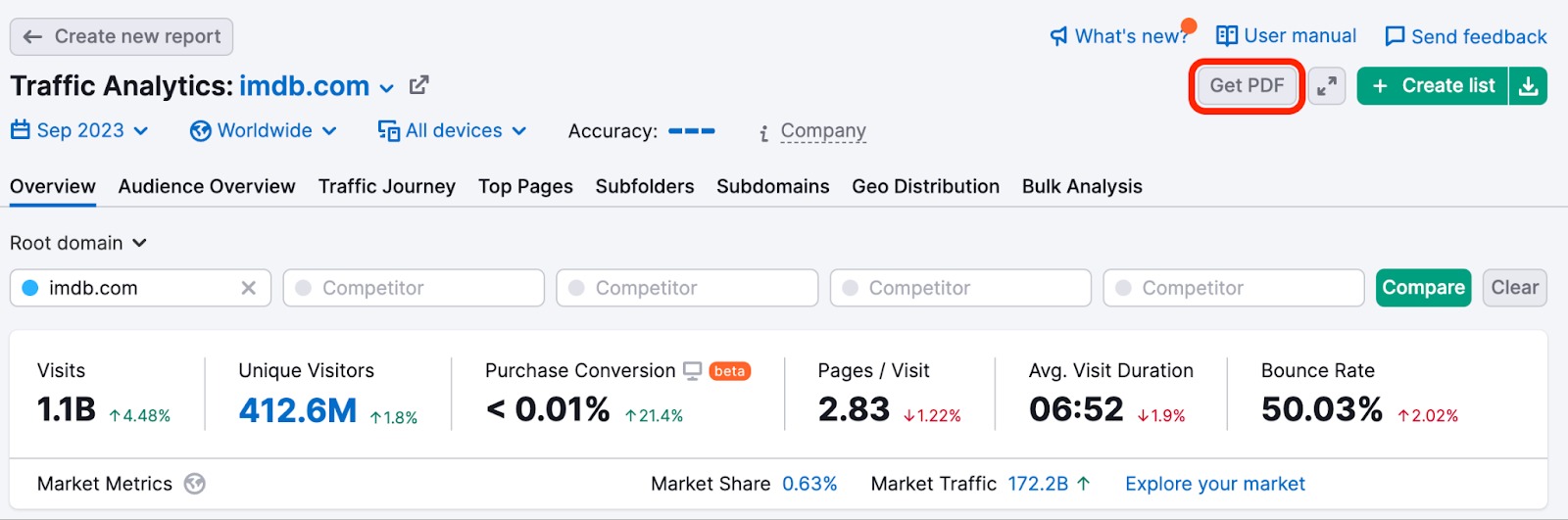The image size is (1568, 520).
Task: Click the Bounce Rate 50.03% value
Action: (1322, 409)
